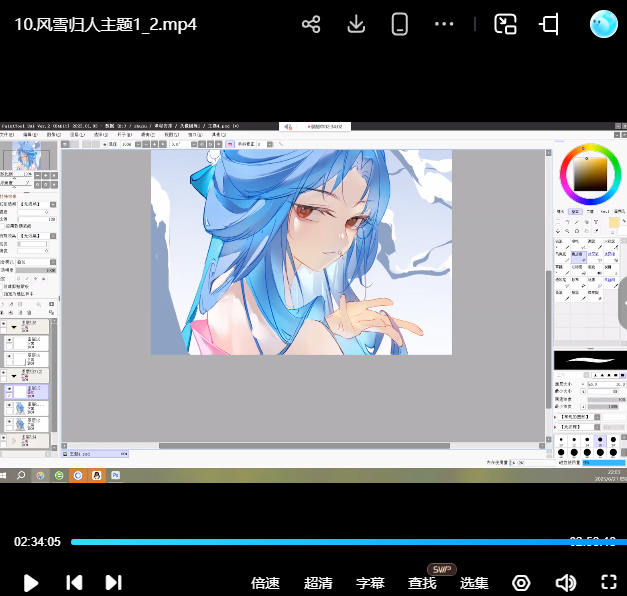
Task: Skip to the previous video
Action: pos(73,582)
